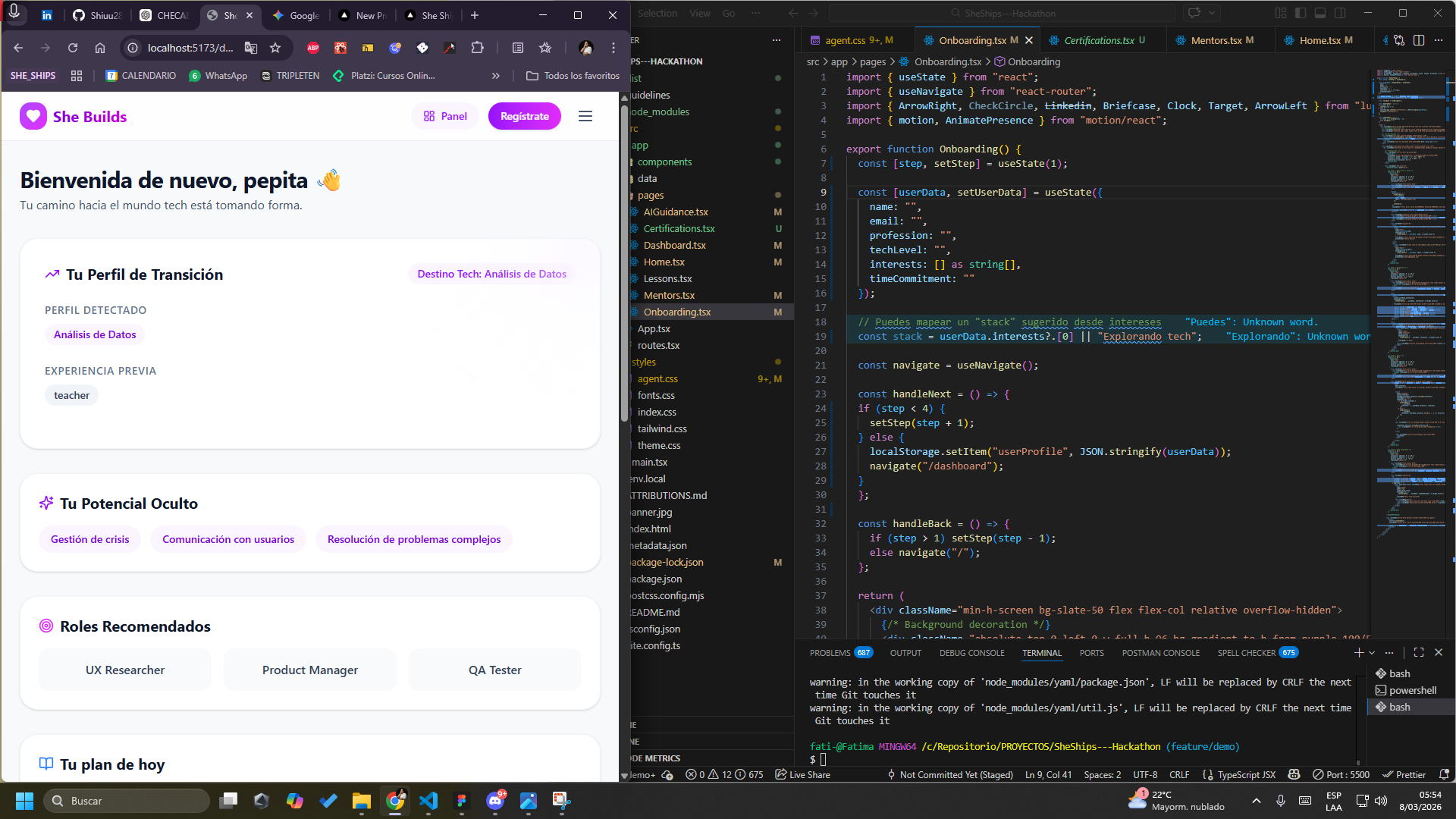Maximize the terminal panel size

pyautogui.click(x=1419, y=652)
